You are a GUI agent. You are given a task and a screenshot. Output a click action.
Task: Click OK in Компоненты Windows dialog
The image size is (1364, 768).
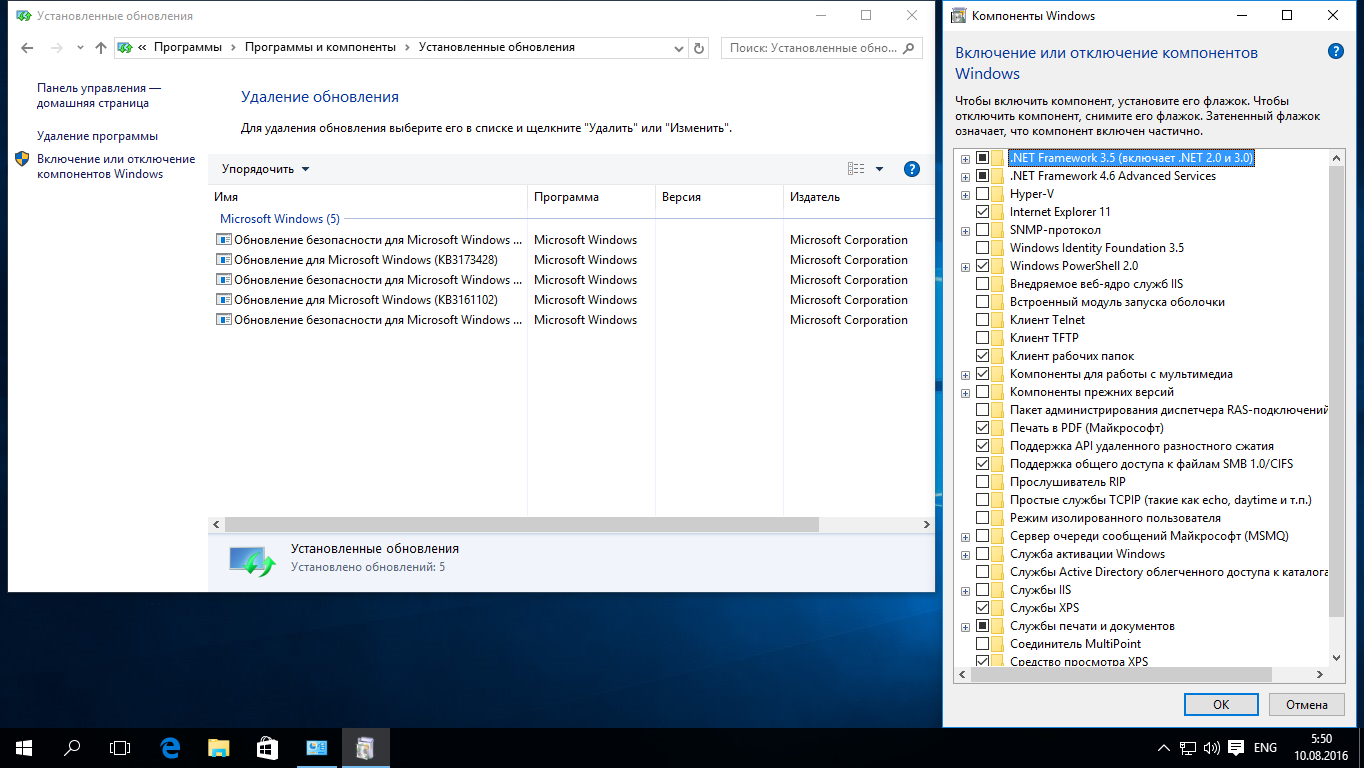(x=1221, y=704)
